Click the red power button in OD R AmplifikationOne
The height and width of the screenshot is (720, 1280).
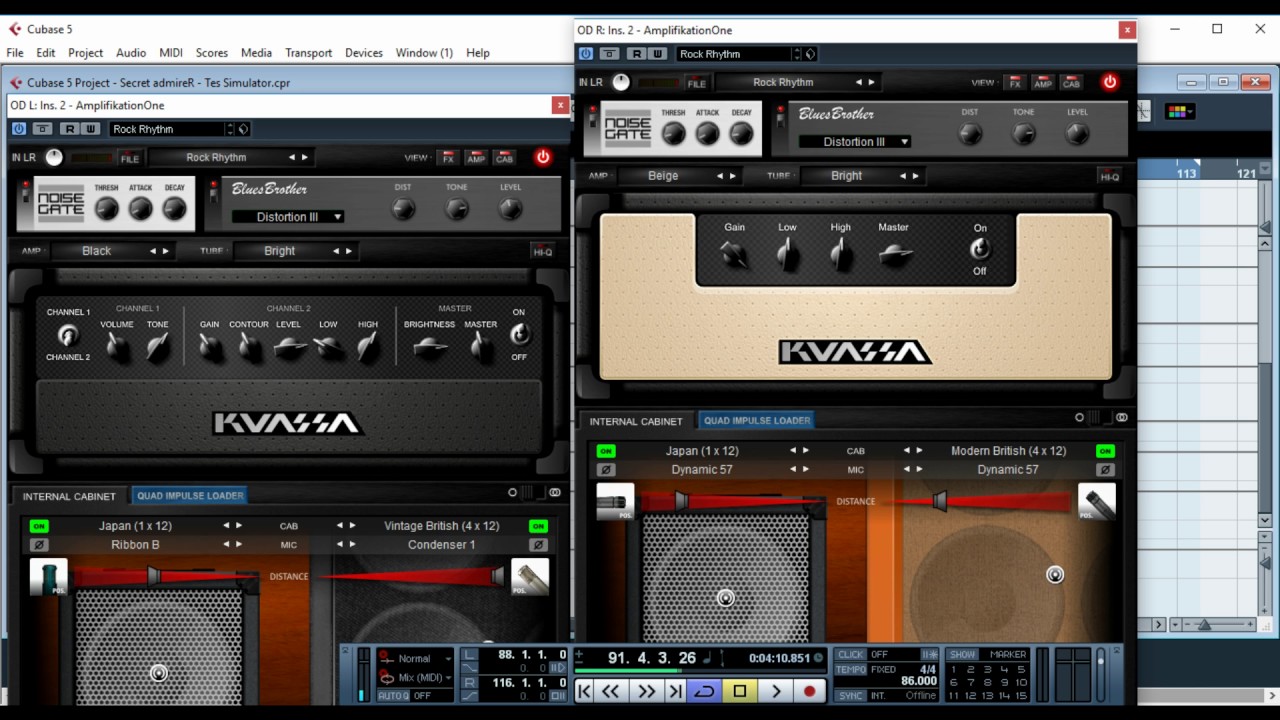tap(1110, 82)
